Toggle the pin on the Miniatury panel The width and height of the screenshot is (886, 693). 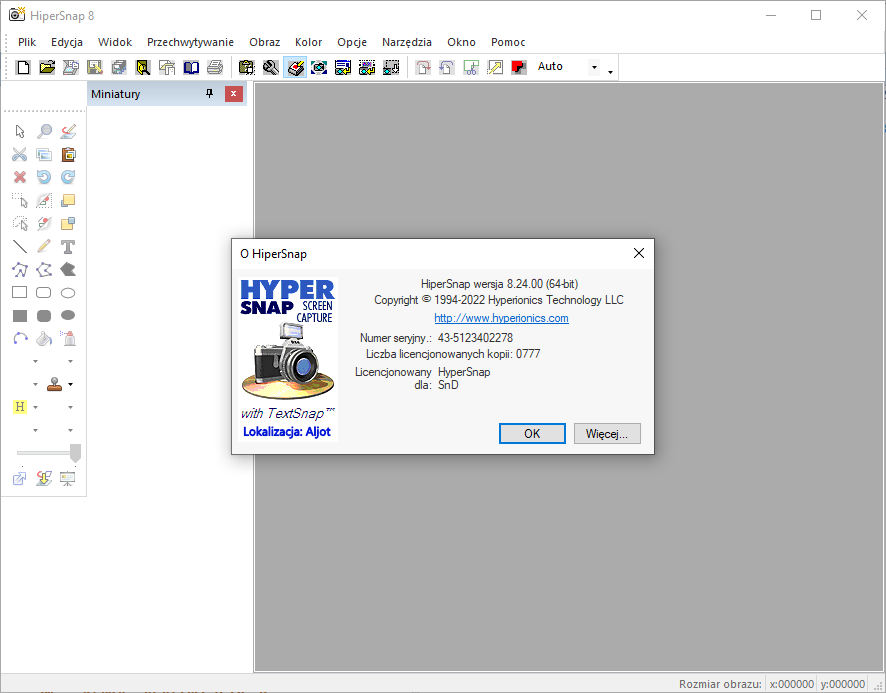click(210, 94)
